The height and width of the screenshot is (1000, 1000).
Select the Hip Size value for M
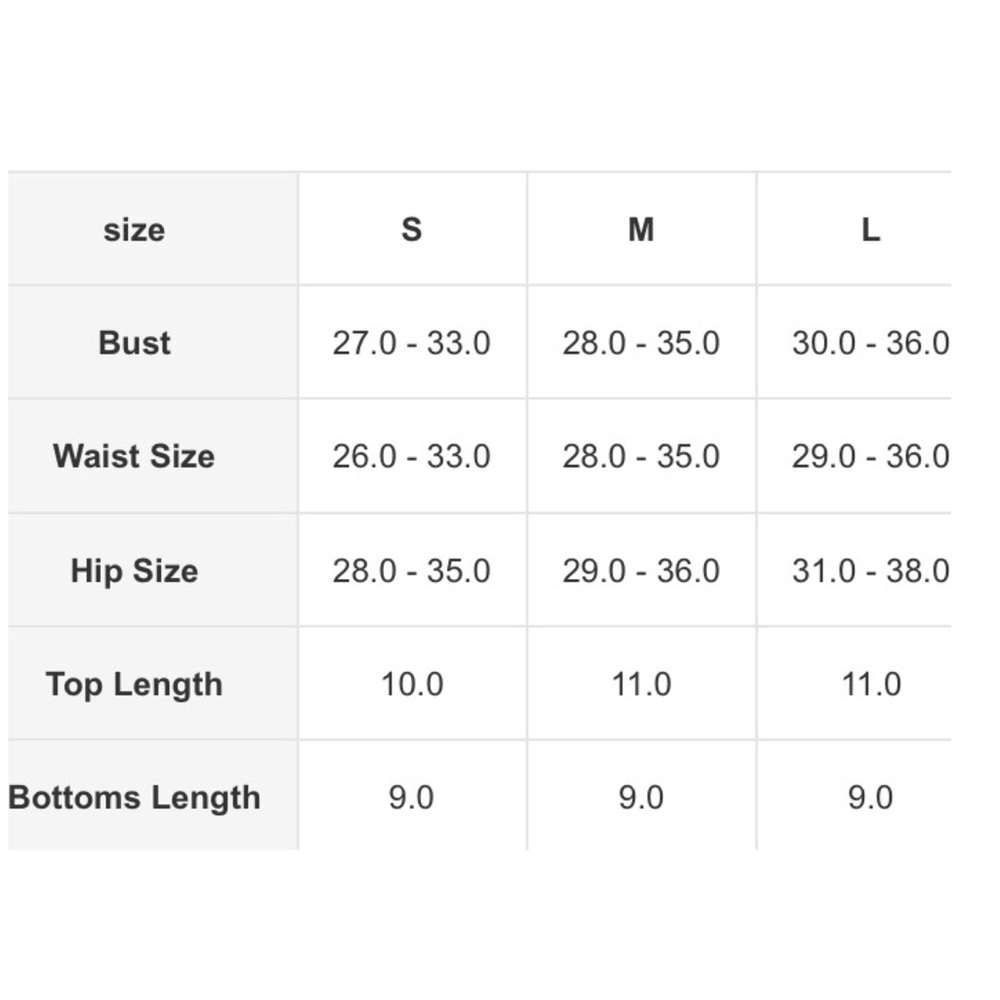(x=641, y=571)
